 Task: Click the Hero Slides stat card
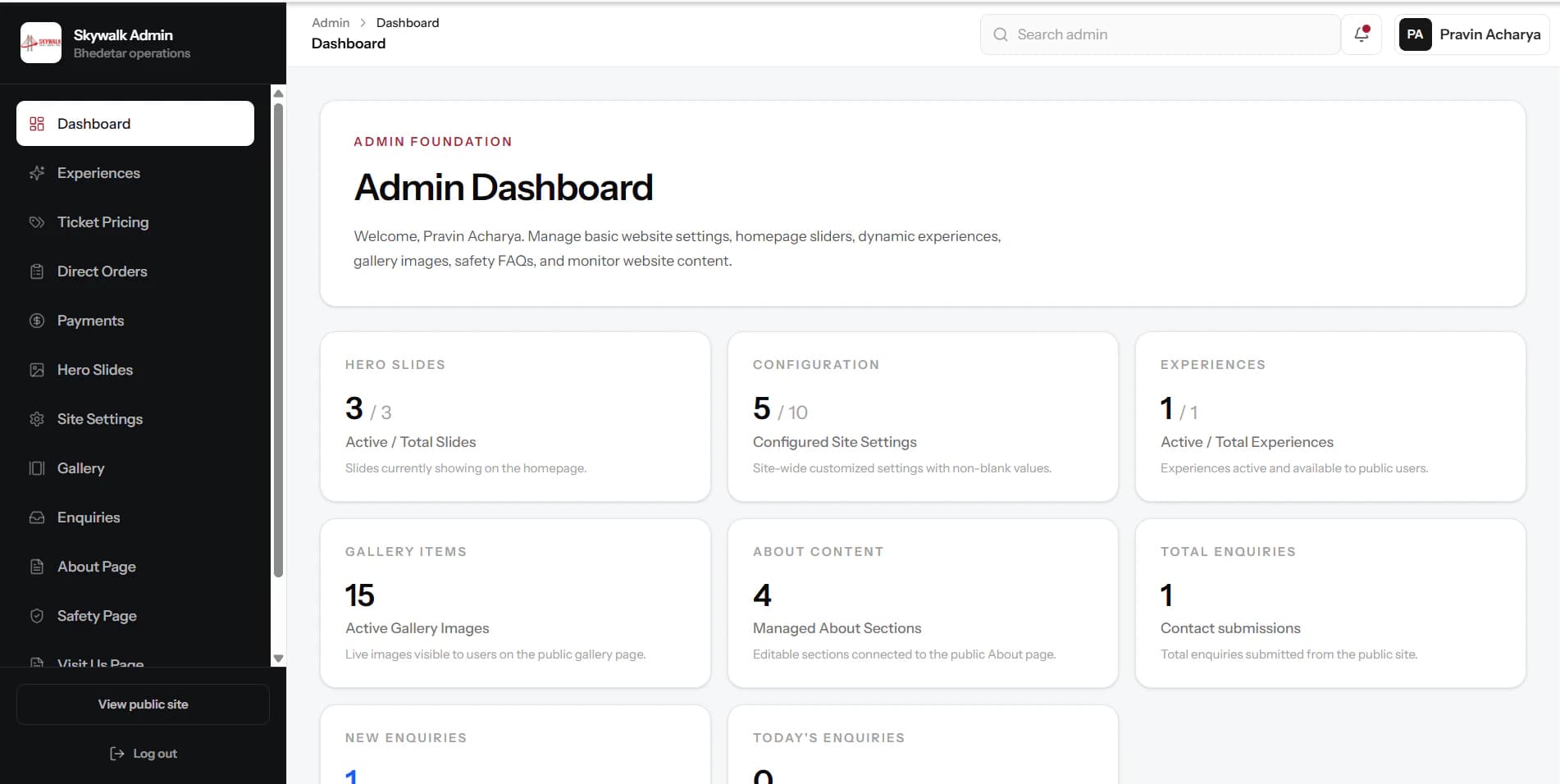[x=515, y=417]
